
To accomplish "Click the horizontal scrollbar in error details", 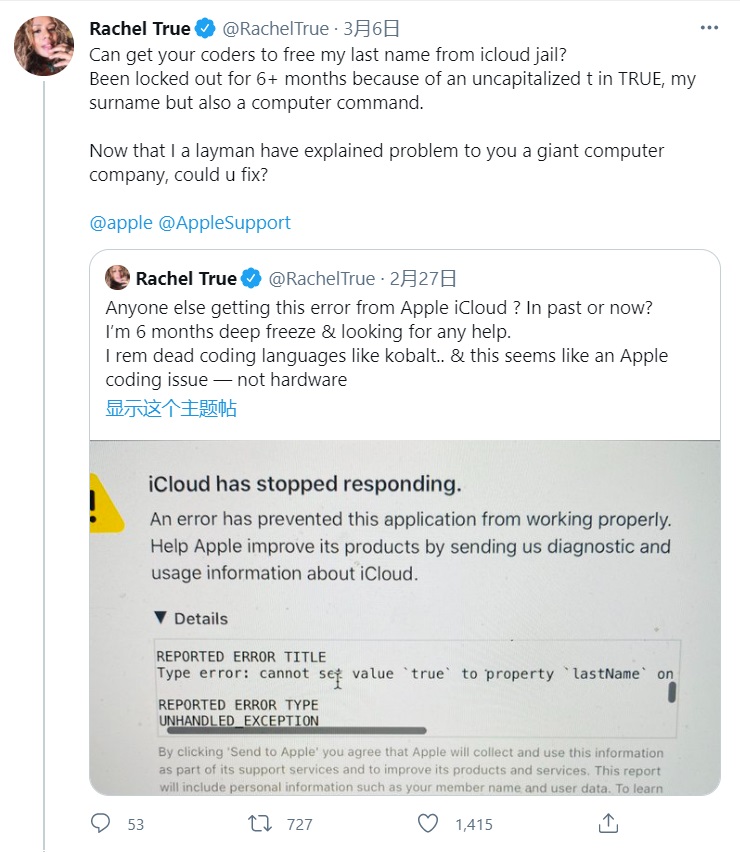I will pyautogui.click(x=297, y=731).
